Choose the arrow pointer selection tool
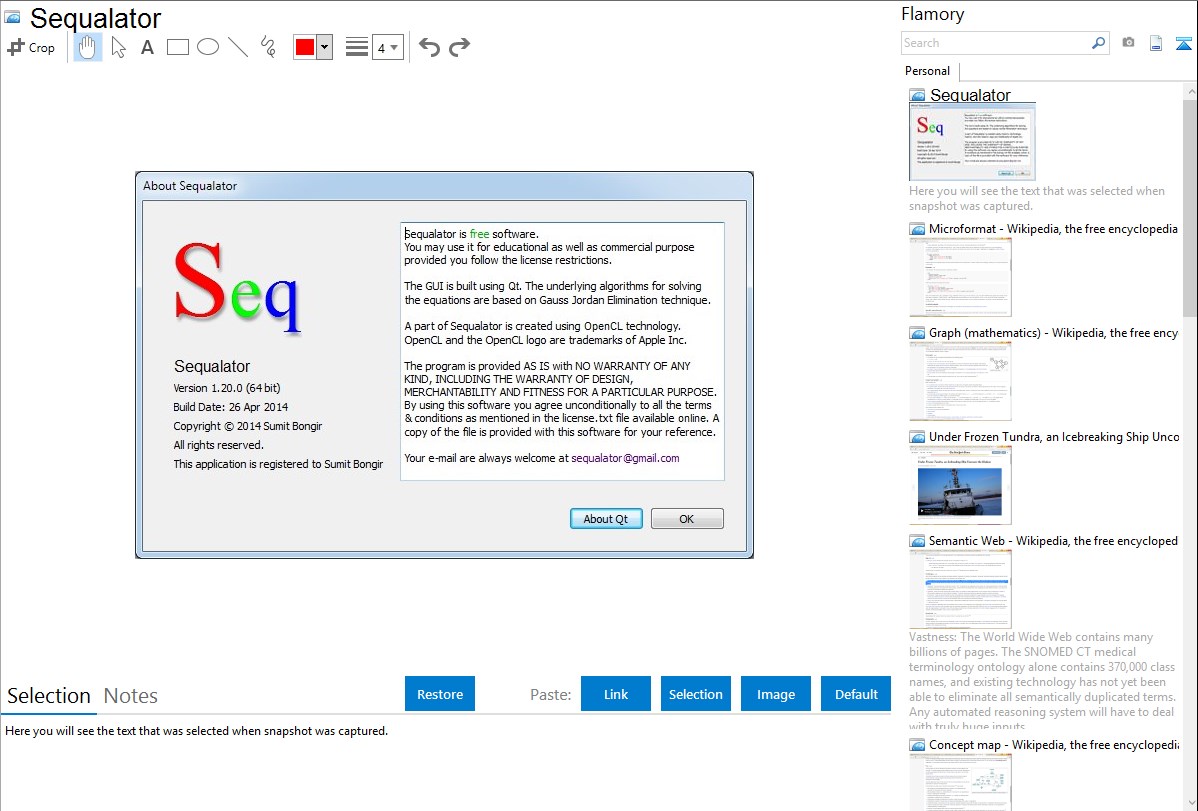The image size is (1198, 811). coord(118,47)
